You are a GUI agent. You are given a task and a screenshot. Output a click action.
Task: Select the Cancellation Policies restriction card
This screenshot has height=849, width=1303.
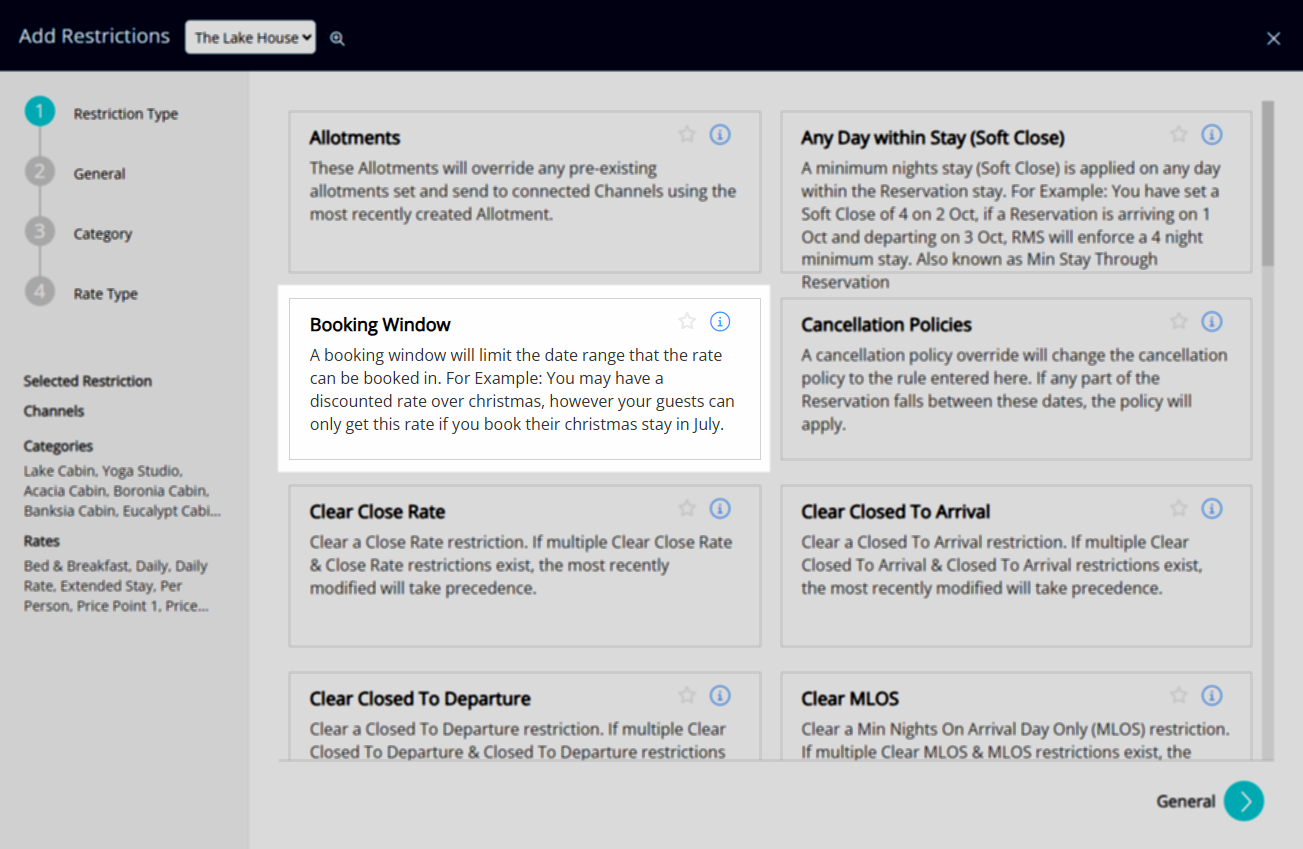(1015, 390)
